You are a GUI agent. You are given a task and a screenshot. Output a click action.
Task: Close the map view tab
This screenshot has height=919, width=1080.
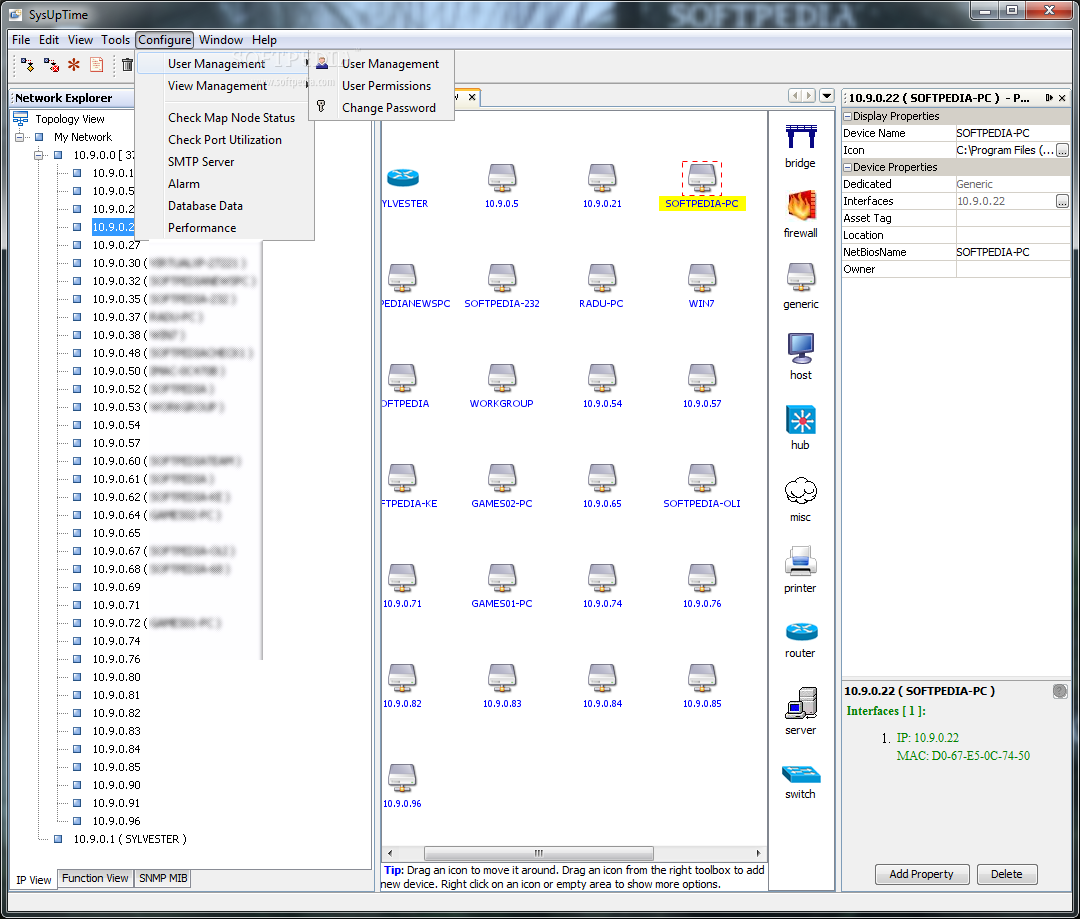click(472, 97)
